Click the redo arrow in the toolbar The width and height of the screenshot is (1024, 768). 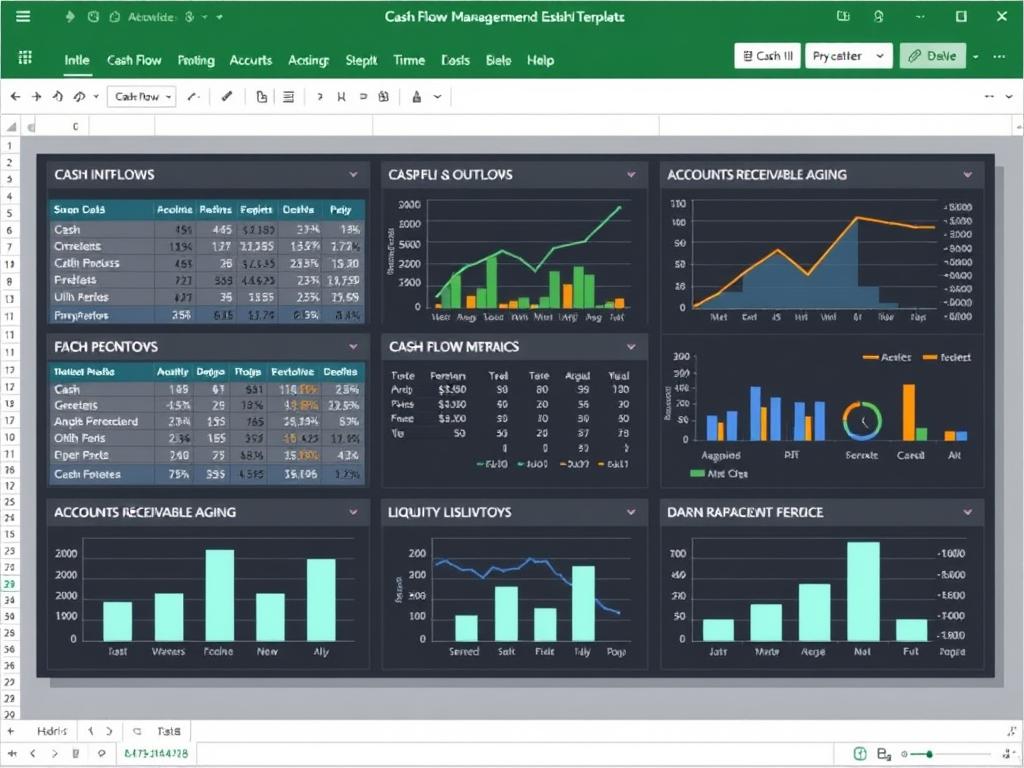(x=81, y=96)
